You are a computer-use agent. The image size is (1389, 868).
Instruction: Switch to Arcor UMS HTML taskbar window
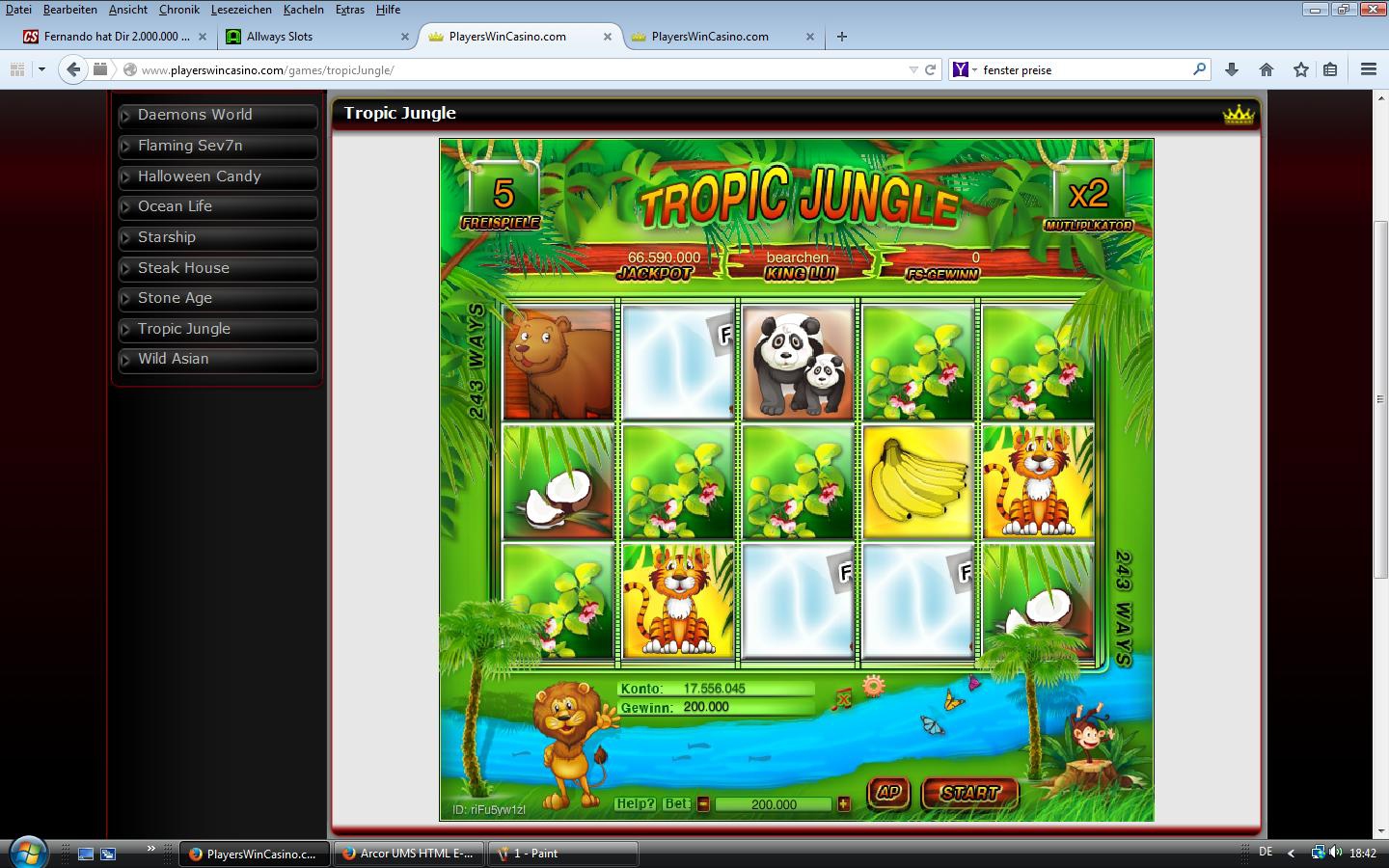[x=410, y=854]
